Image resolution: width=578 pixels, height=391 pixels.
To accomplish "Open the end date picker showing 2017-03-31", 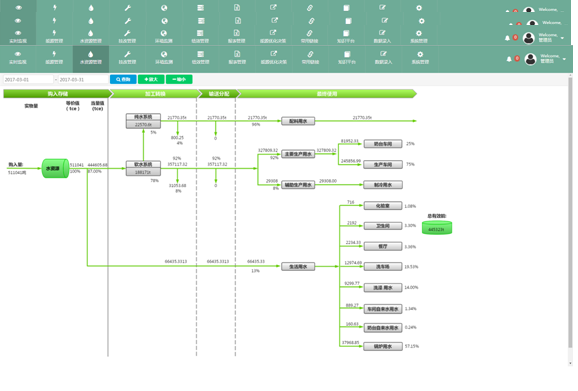I will pyautogui.click(x=83, y=80).
